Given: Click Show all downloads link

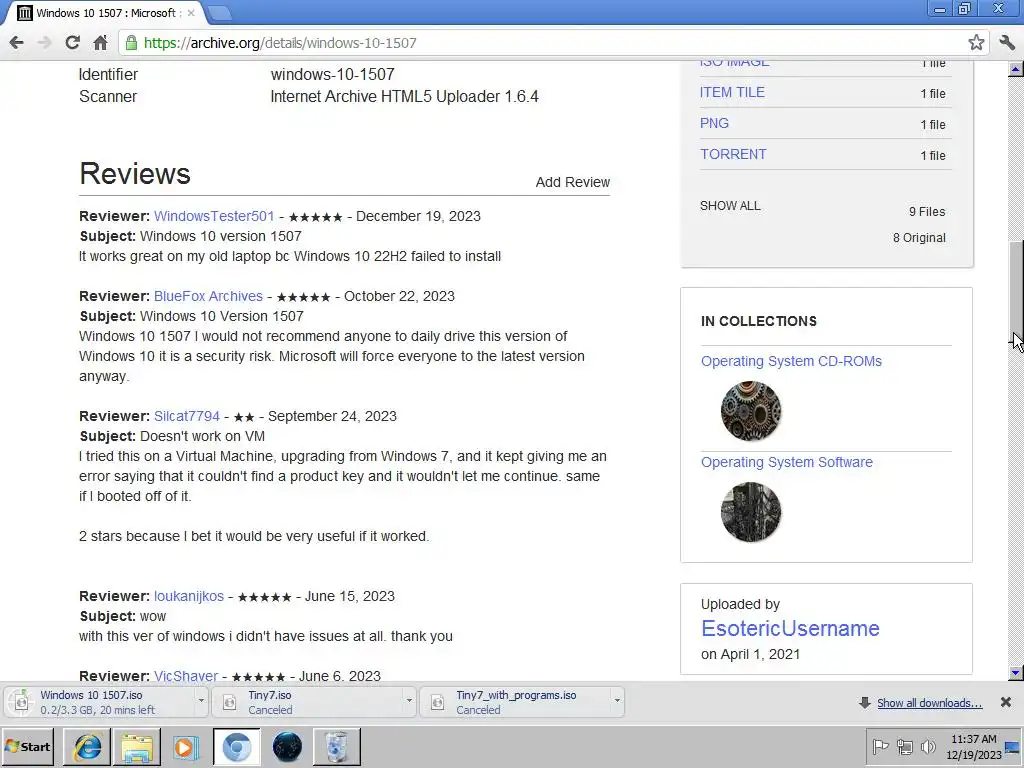Looking at the screenshot, I should click(929, 703).
